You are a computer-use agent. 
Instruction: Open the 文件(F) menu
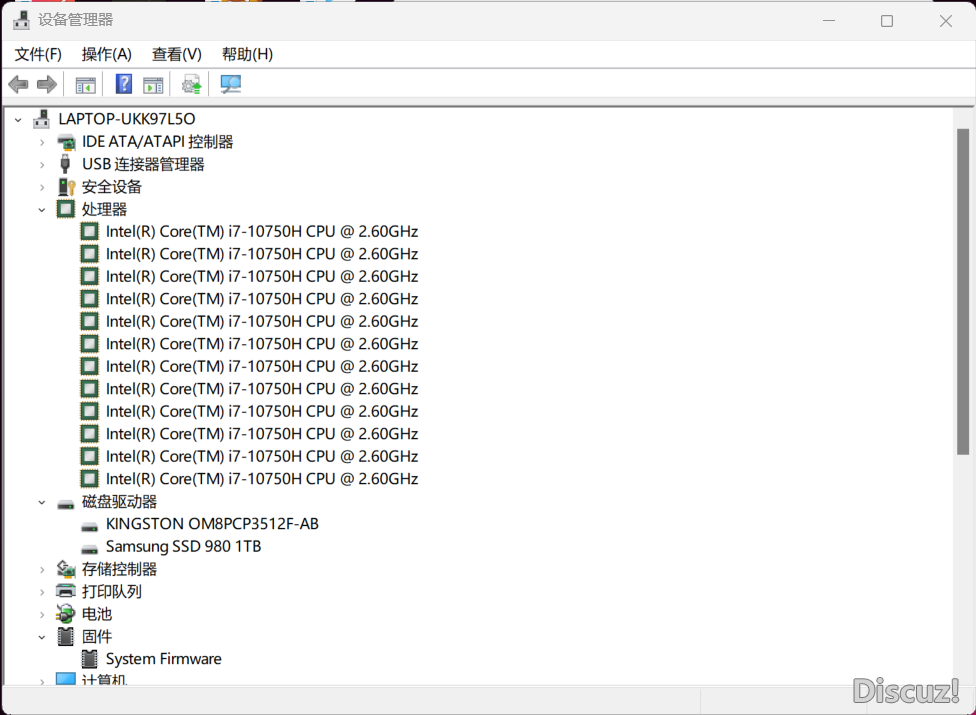[38, 54]
